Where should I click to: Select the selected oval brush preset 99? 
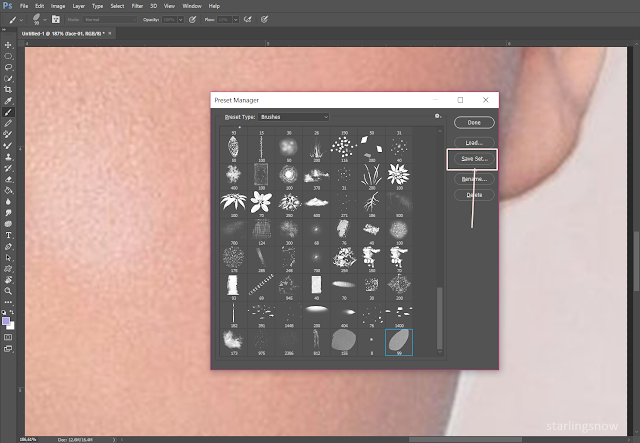399,342
